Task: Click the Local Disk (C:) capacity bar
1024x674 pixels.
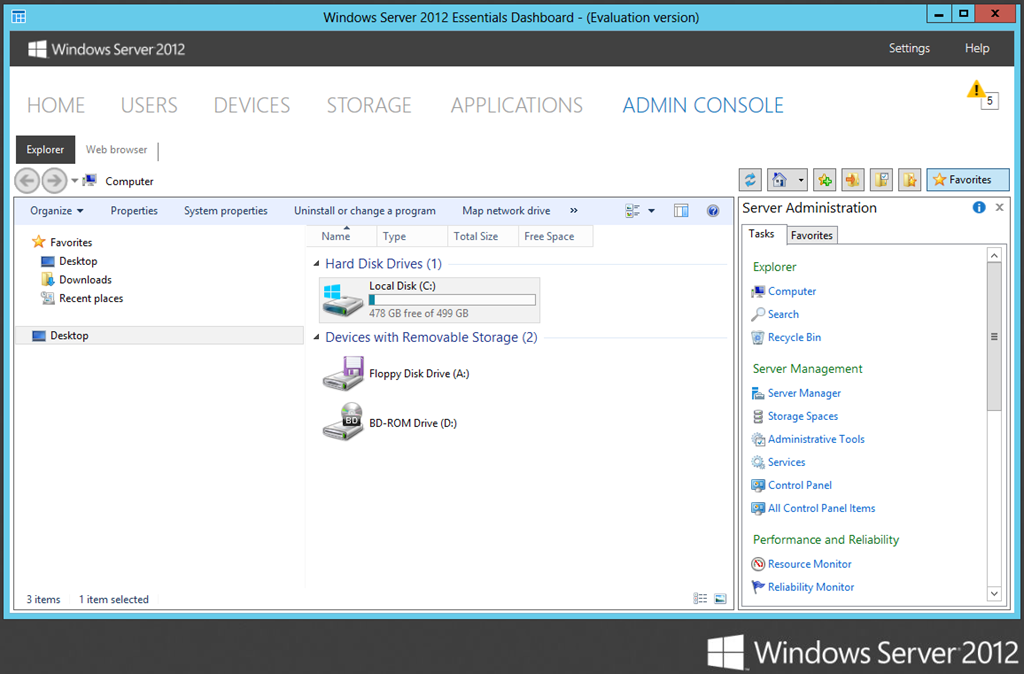Action: click(452, 300)
